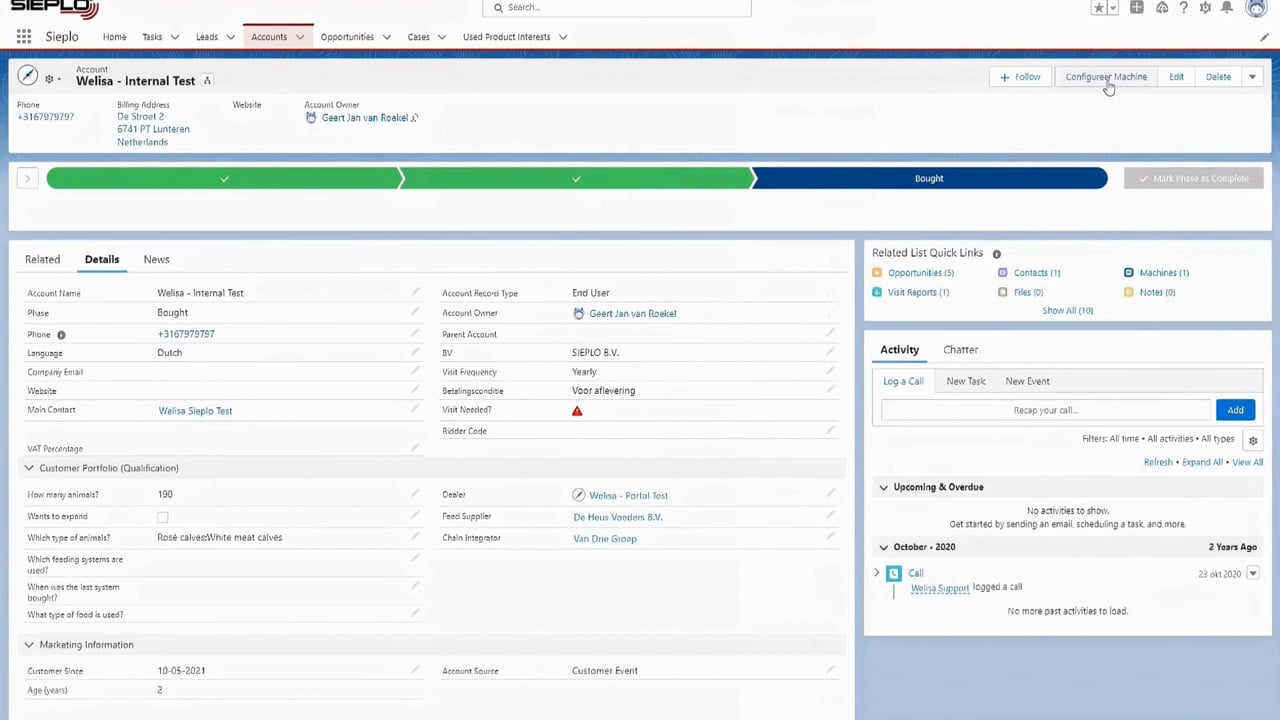Edit the Account Name field pencil
Image resolution: width=1280 pixels, height=720 pixels.
(415, 293)
